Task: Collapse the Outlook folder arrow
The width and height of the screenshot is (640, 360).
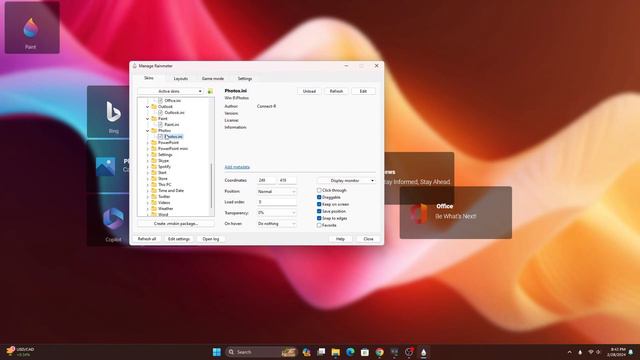Action: click(x=147, y=107)
